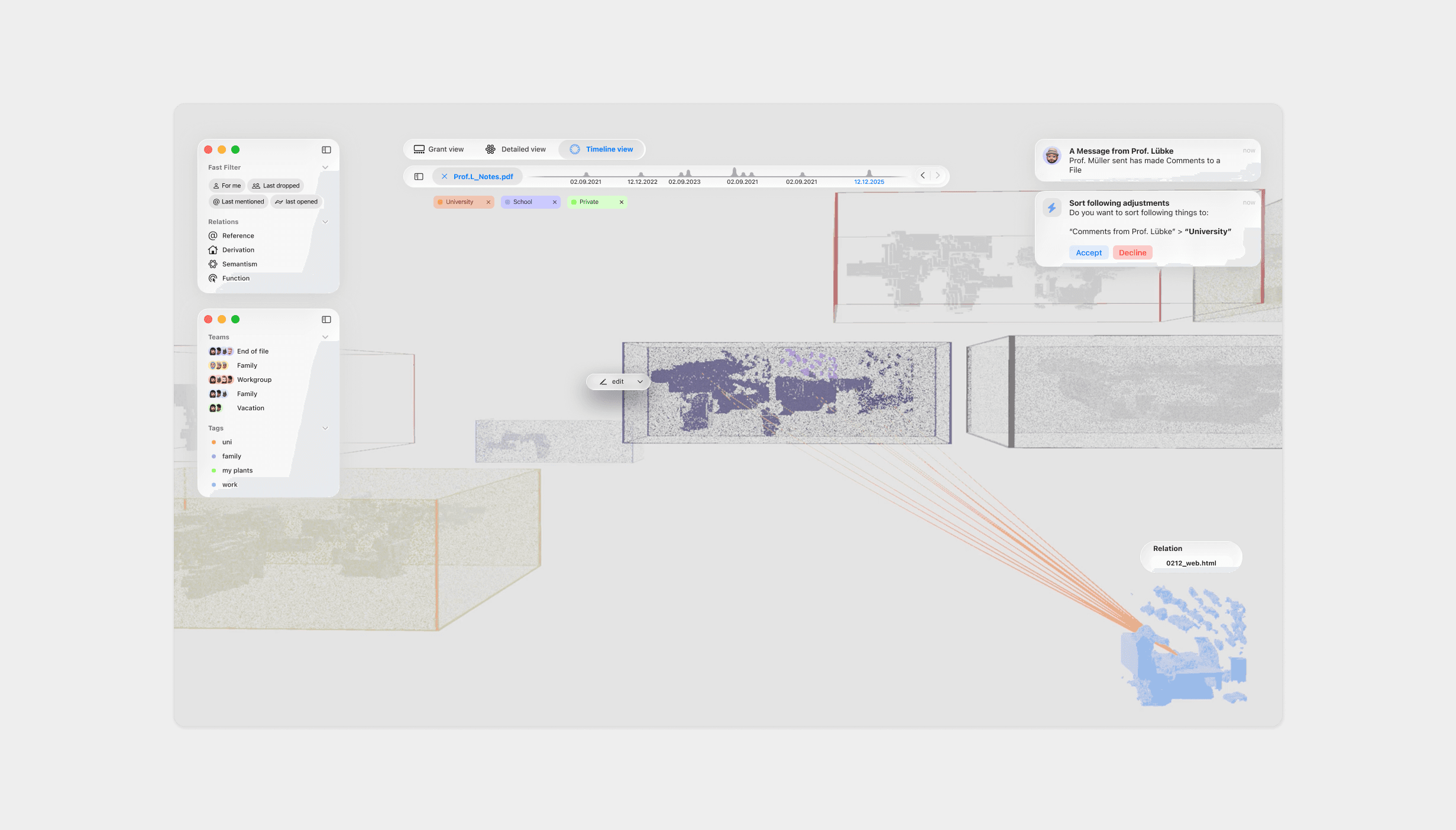Open the edit dropdown menu

click(640, 382)
